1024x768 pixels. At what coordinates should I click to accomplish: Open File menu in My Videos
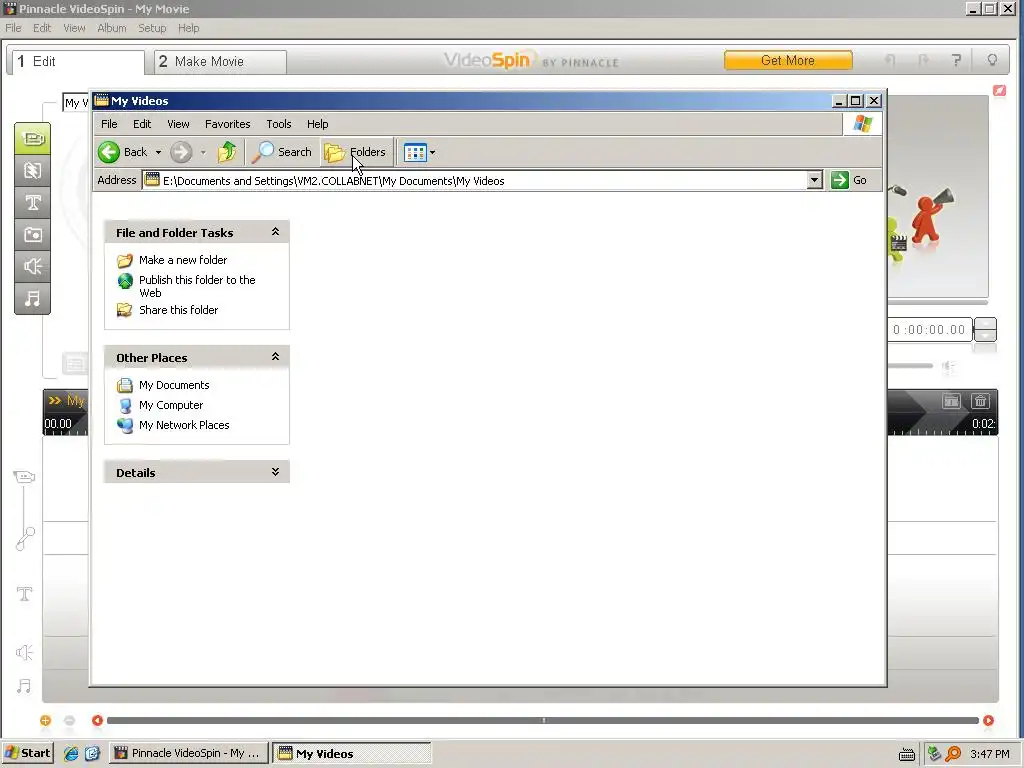point(109,124)
